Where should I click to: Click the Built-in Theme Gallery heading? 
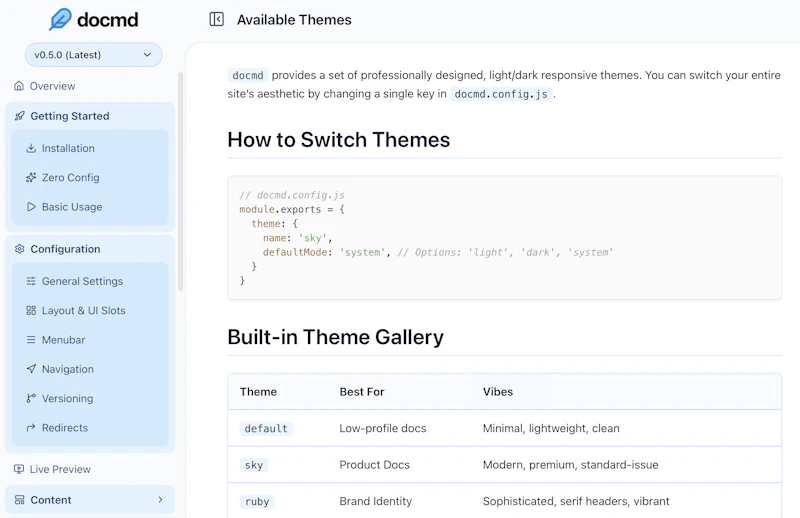point(335,337)
